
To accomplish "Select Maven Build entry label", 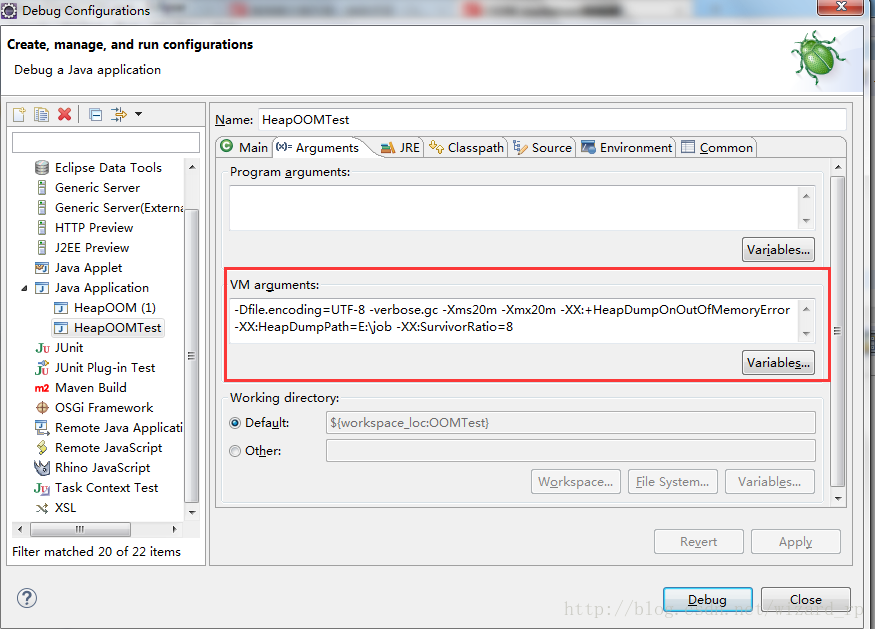I will (x=90, y=388).
